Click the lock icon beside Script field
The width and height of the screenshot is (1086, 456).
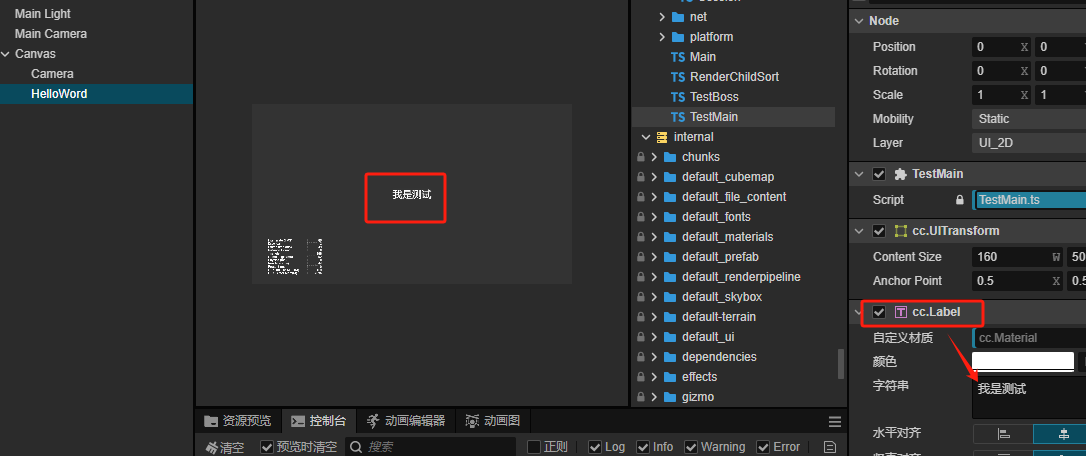tap(959, 200)
